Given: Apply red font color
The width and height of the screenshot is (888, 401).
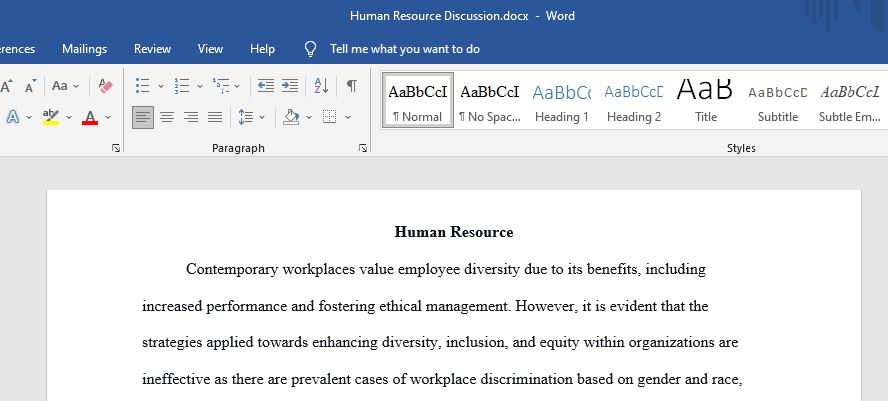Looking at the screenshot, I should 90,117.
